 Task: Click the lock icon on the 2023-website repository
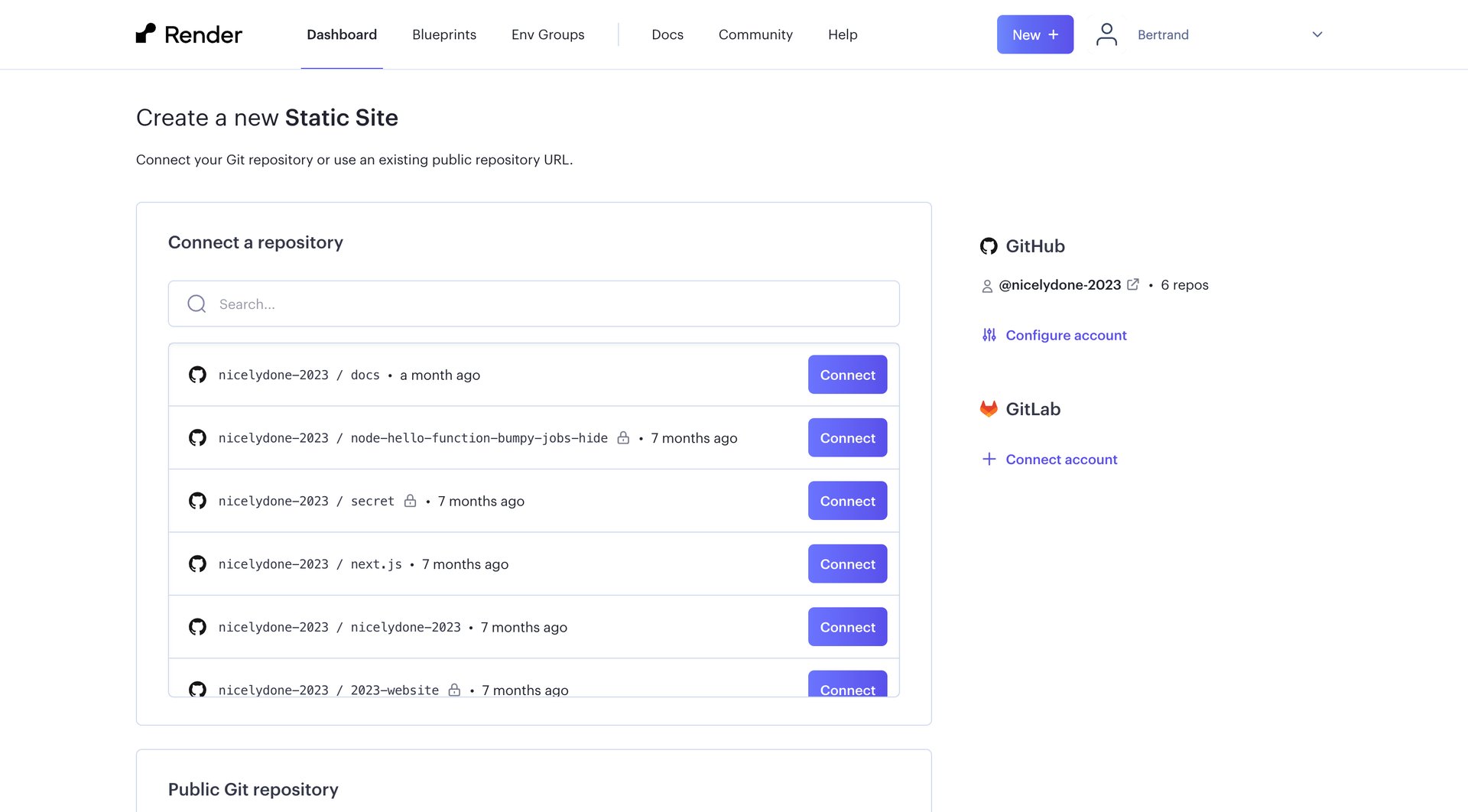pos(454,690)
